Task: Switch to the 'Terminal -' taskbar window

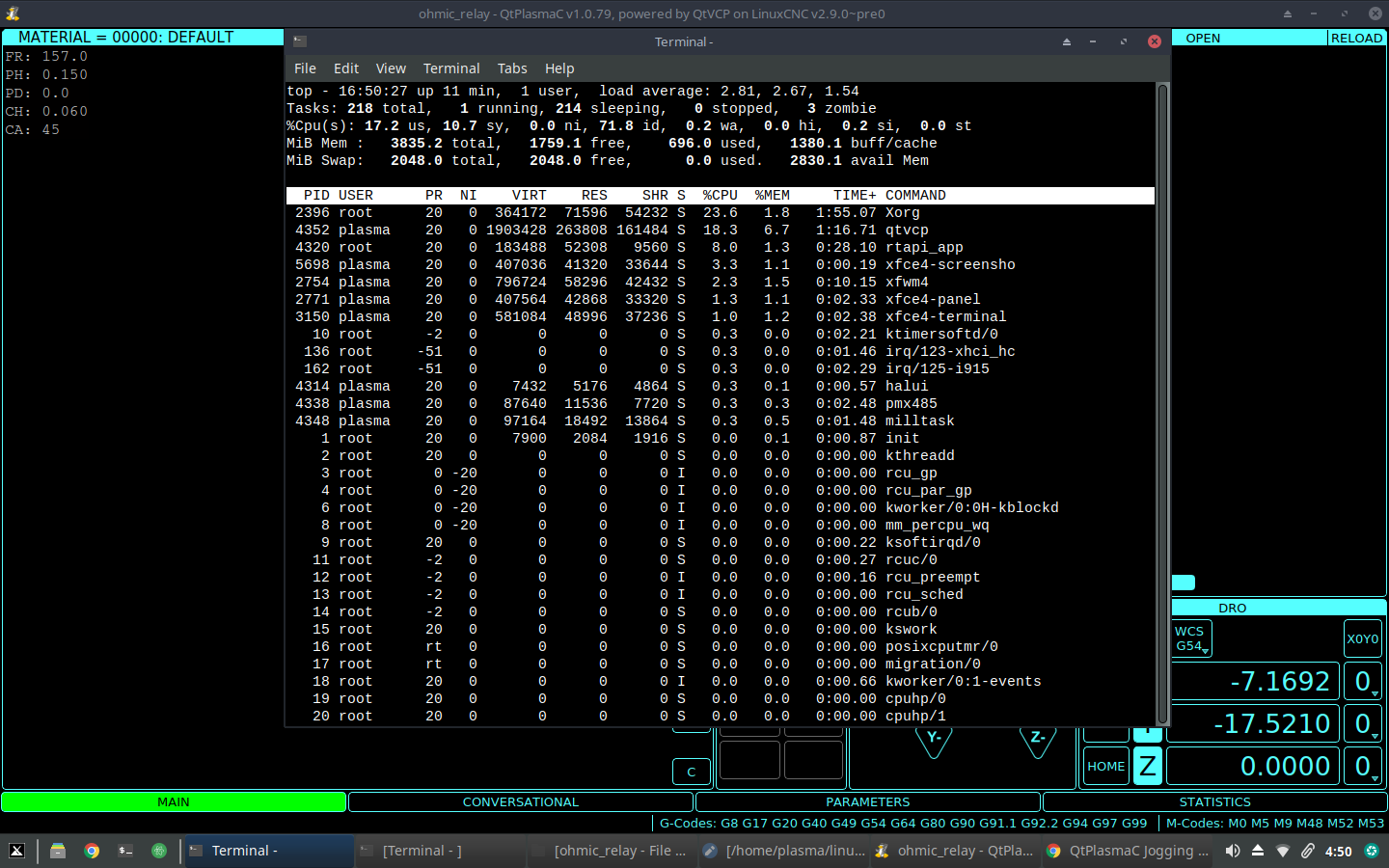Action: click(x=269, y=851)
